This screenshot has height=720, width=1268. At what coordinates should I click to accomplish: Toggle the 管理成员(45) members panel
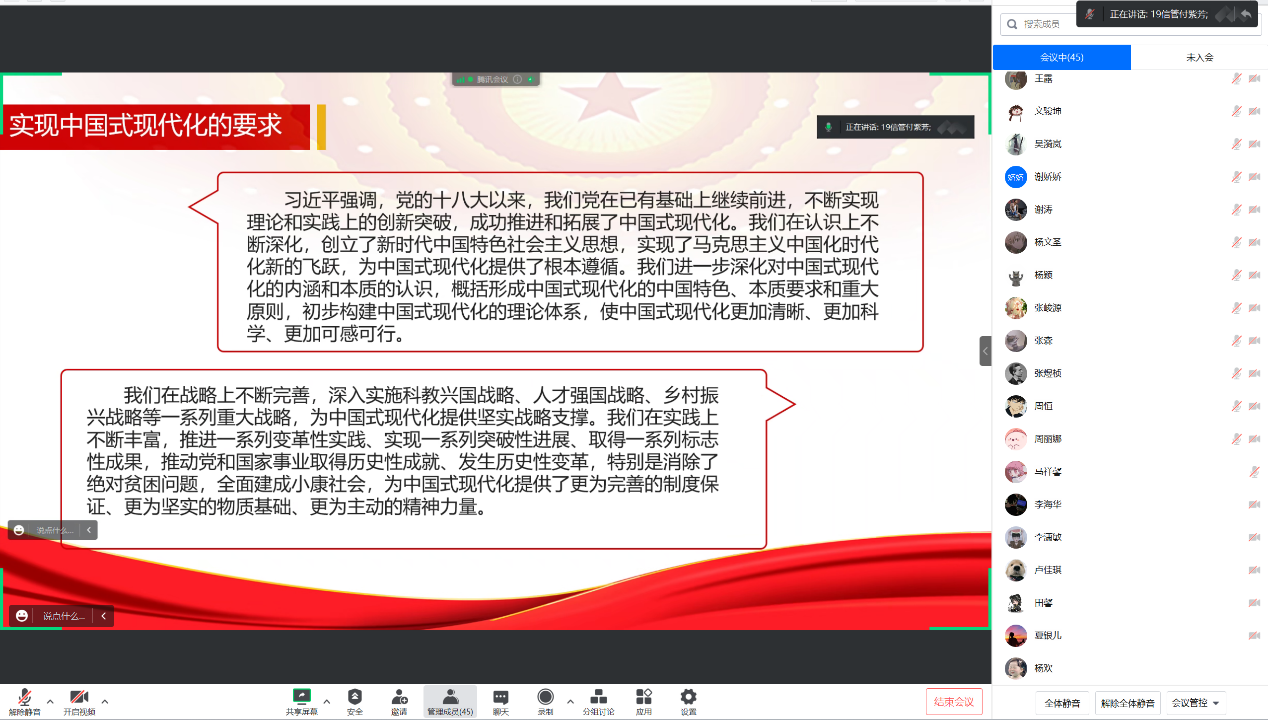450,697
